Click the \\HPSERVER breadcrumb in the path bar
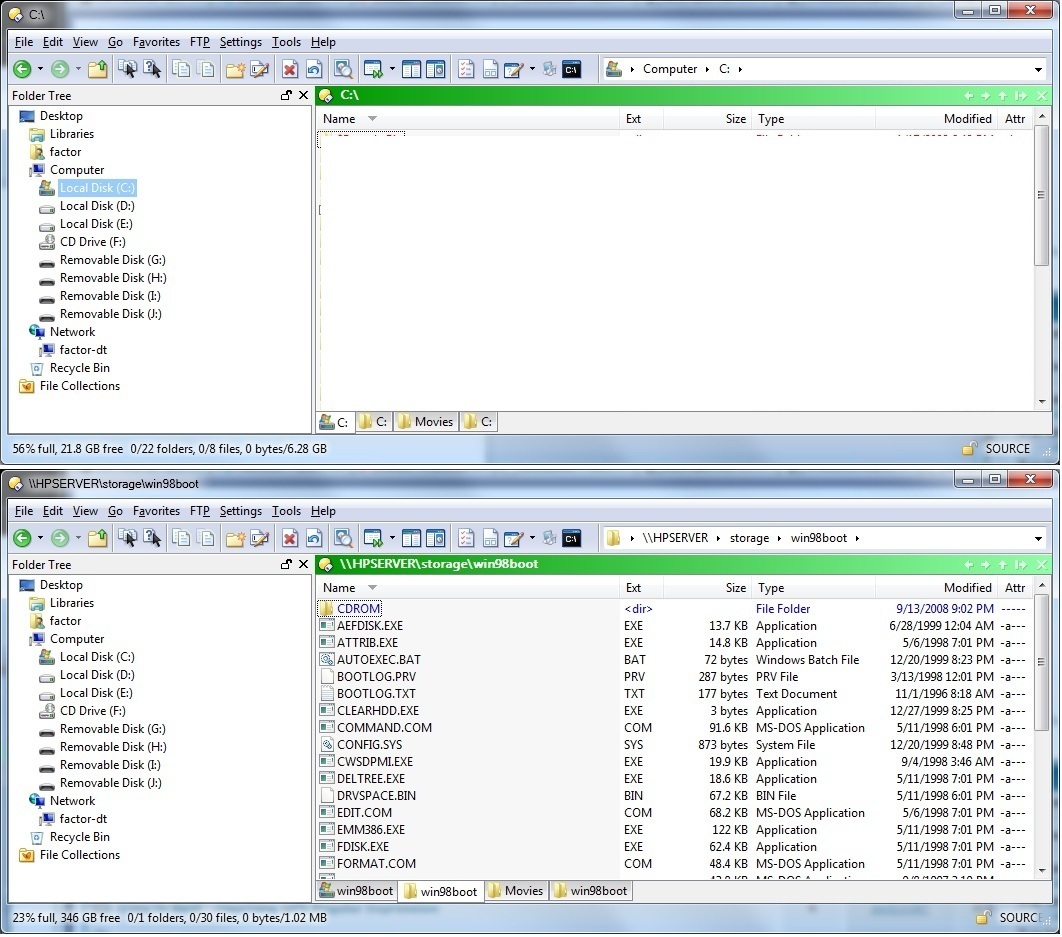The height and width of the screenshot is (937, 1062). point(674,539)
